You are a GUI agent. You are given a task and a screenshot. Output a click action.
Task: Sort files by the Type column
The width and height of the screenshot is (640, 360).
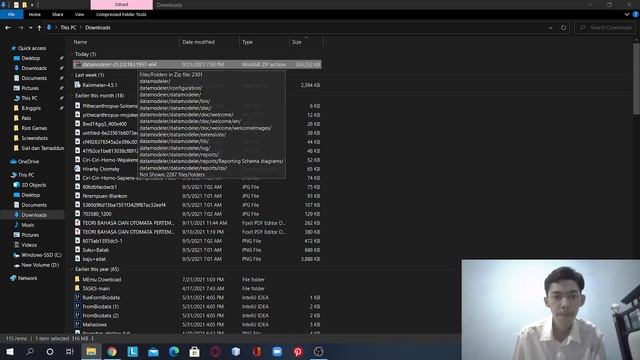(x=264, y=42)
